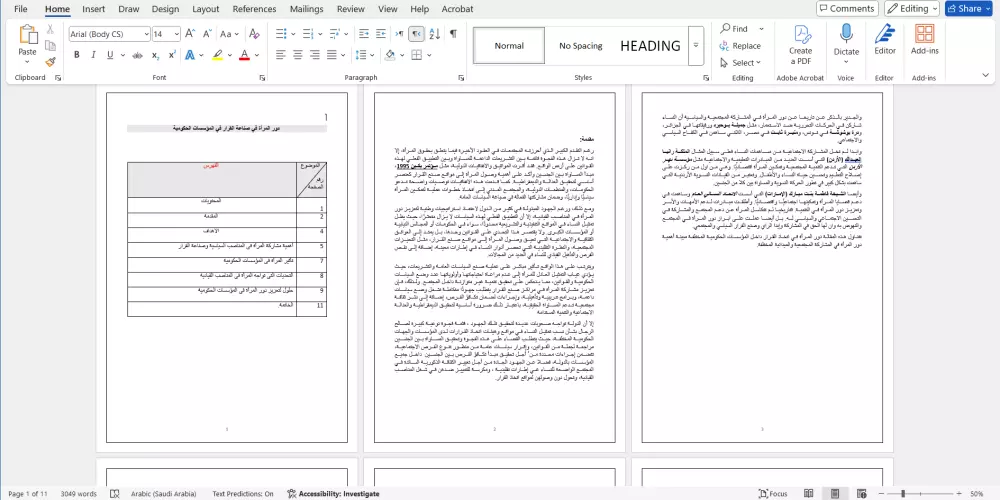Sort text with the A-Z icon
Image resolution: width=1000 pixels, height=500 pixels.
tap(435, 34)
